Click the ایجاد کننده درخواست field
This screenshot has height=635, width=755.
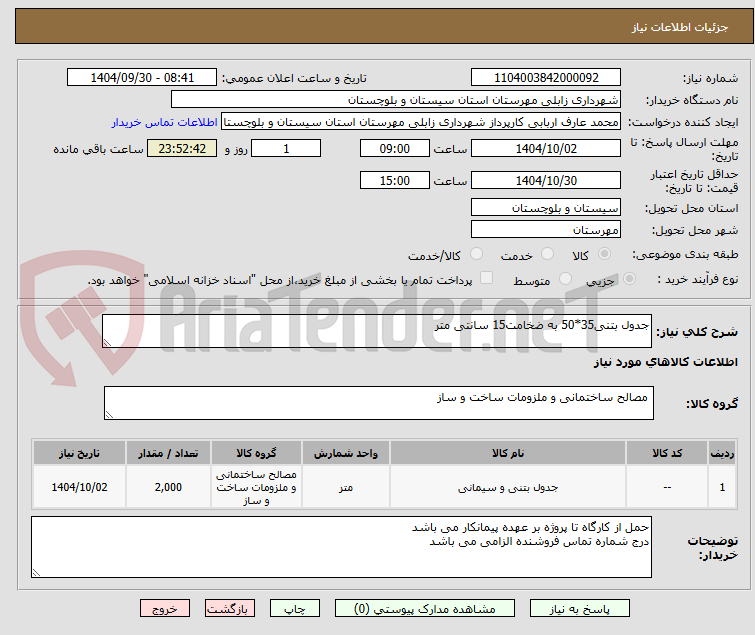click(x=421, y=122)
